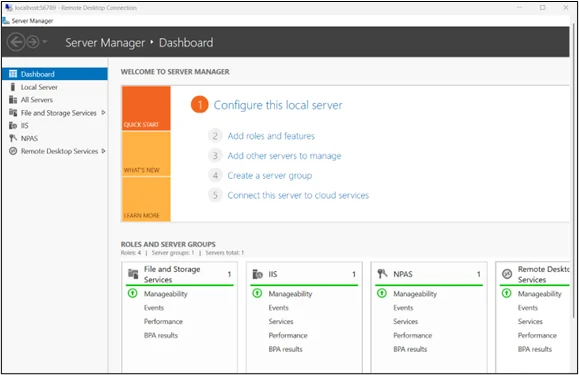The height and width of the screenshot is (375, 579).
Task: Click green Manageability icon in IIS tile
Action: (257, 293)
